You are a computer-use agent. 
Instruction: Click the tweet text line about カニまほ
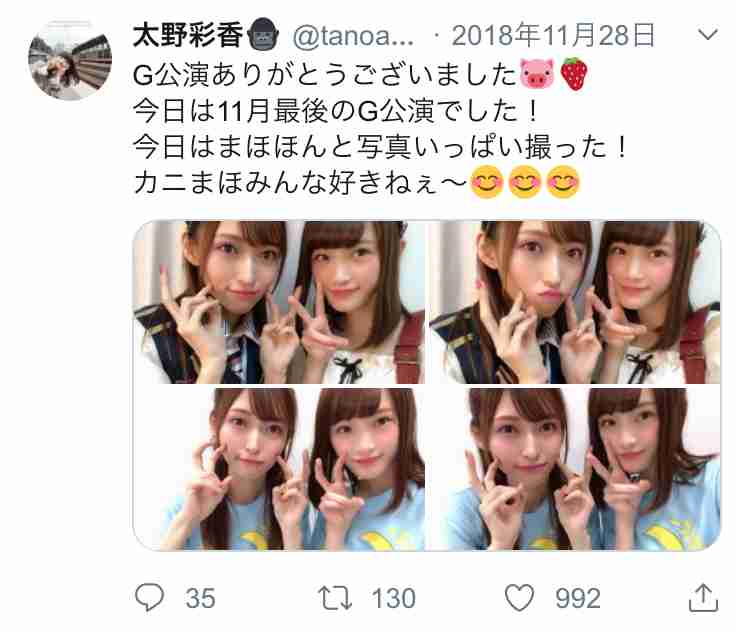coord(357,183)
